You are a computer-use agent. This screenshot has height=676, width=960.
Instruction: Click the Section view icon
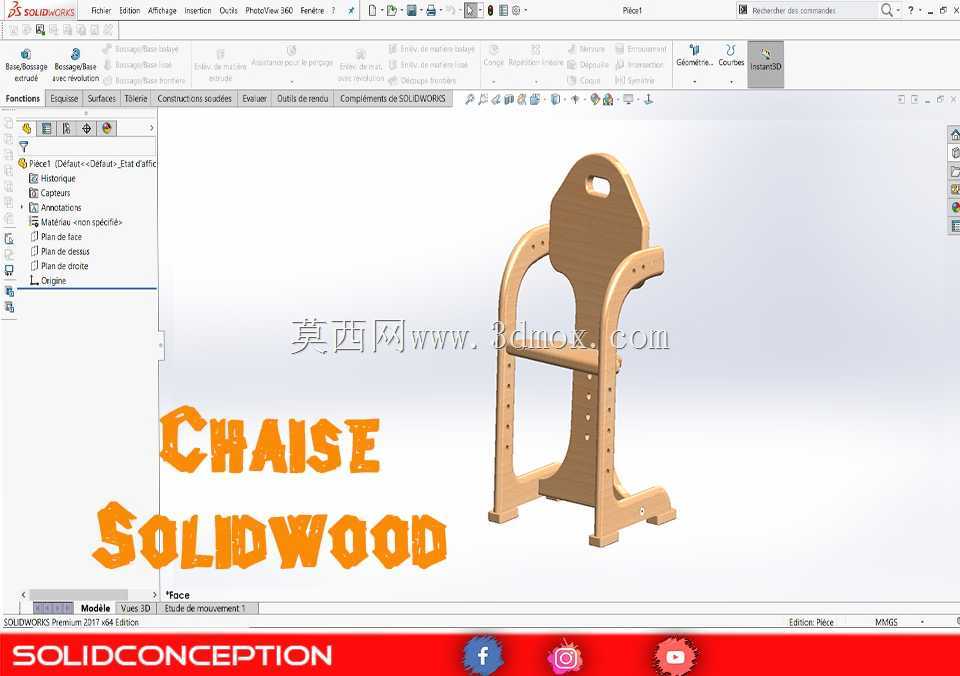(509, 99)
